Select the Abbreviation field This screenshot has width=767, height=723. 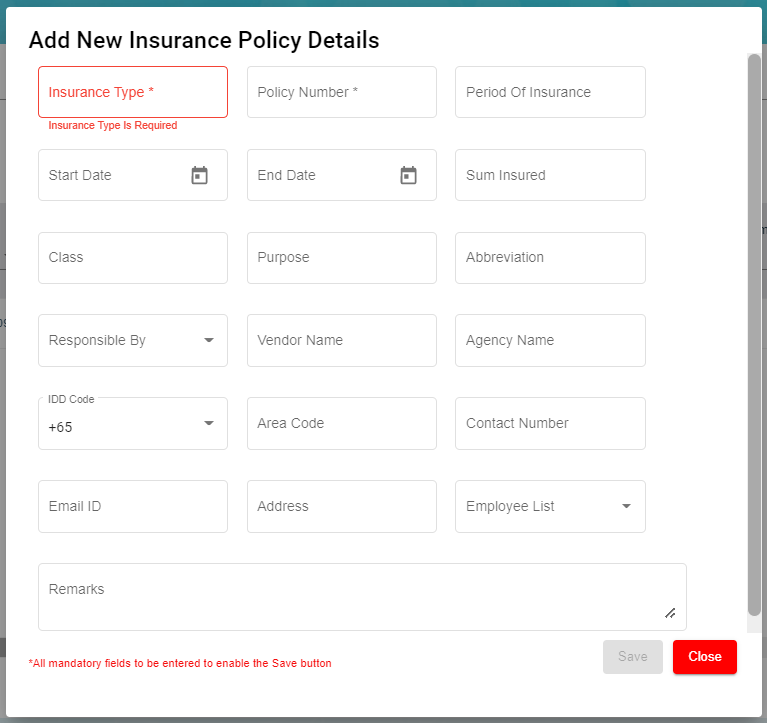tap(550, 258)
